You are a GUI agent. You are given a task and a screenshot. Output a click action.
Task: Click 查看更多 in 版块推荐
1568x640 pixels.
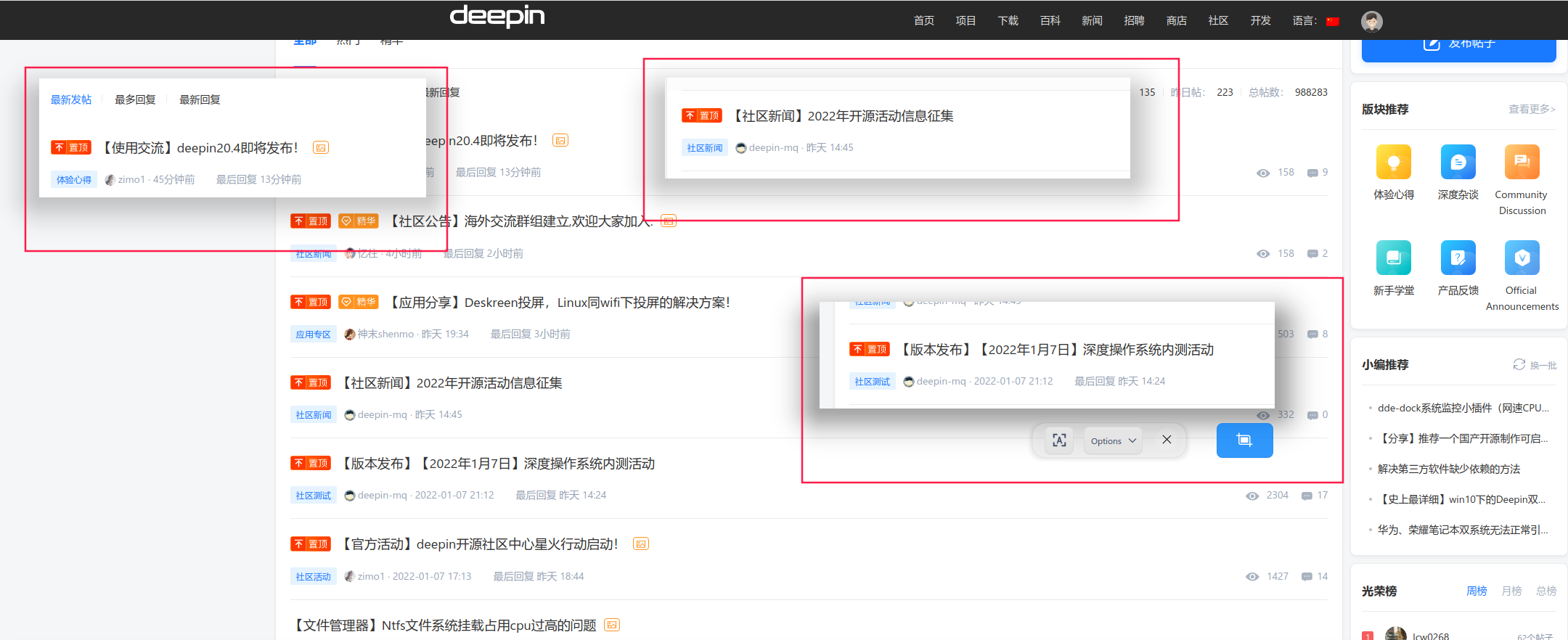1532,109
